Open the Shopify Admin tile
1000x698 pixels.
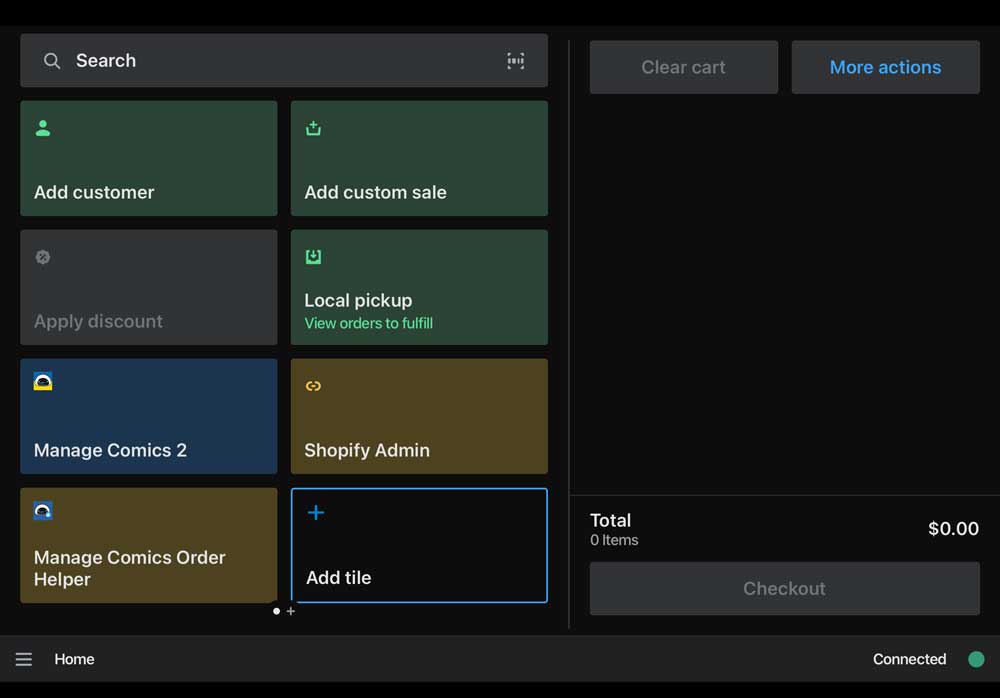[419, 416]
